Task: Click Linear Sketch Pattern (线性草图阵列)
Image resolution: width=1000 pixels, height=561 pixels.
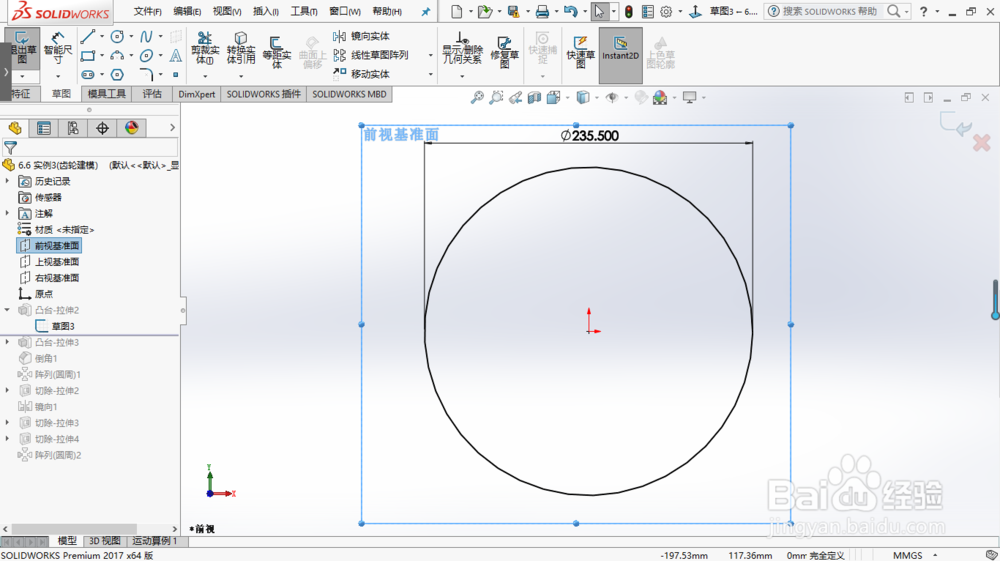Action: point(371,55)
